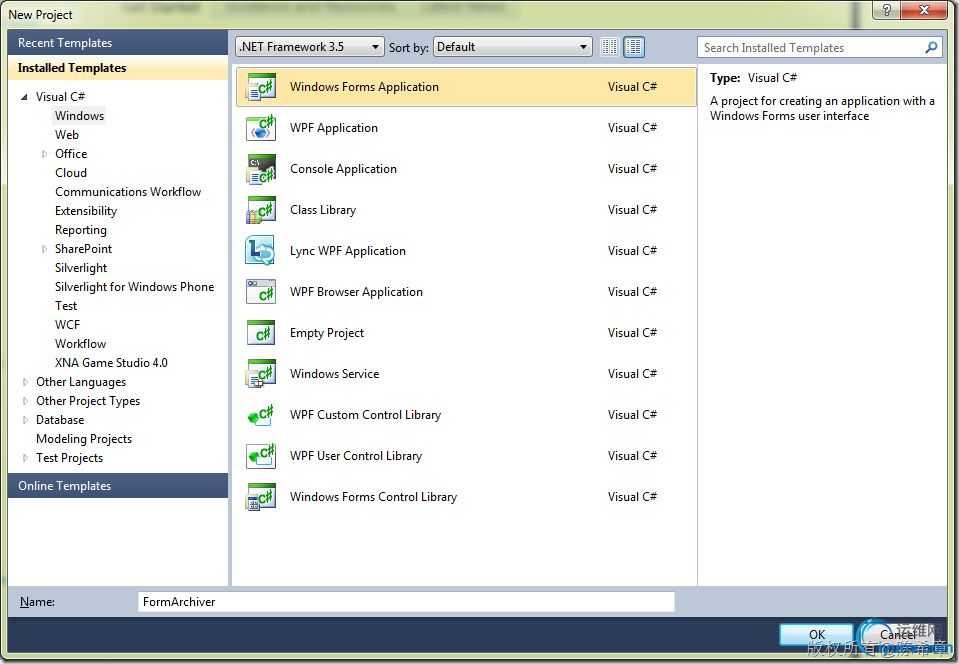
Task: Select the Modeling Projects item
Action: 84,439
